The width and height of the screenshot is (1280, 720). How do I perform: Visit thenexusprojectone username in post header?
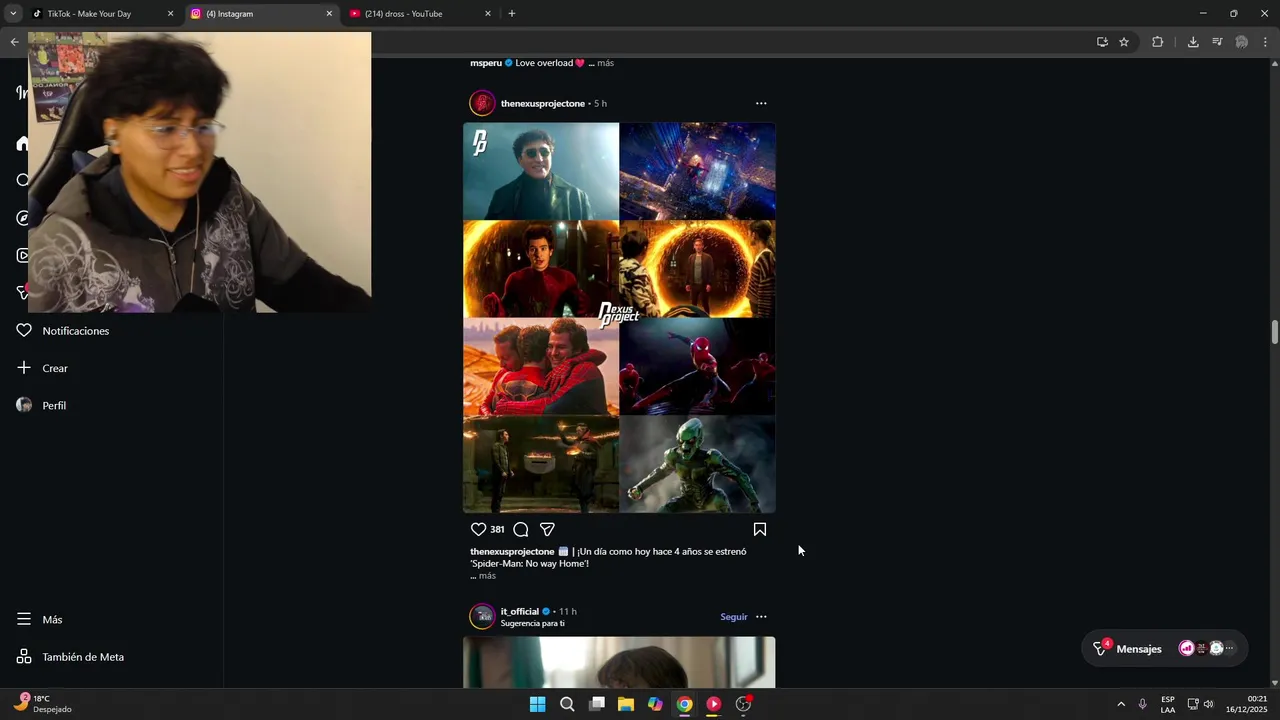pyautogui.click(x=543, y=103)
